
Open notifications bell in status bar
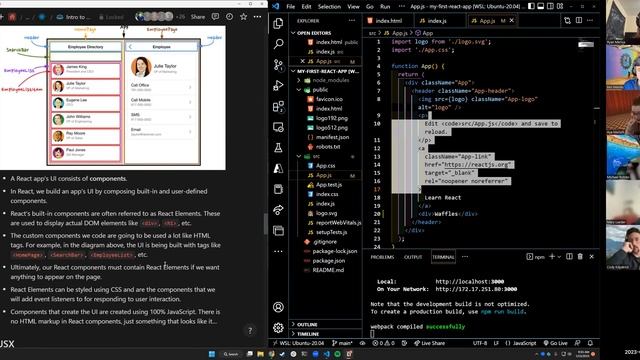590,343
